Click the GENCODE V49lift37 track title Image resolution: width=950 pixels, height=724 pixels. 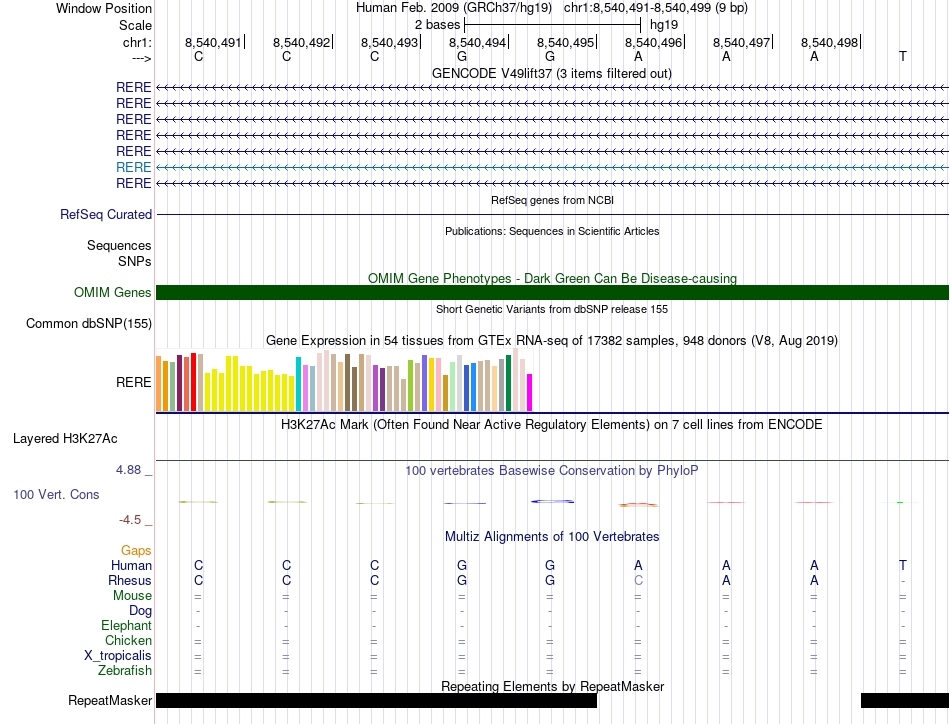(552, 74)
